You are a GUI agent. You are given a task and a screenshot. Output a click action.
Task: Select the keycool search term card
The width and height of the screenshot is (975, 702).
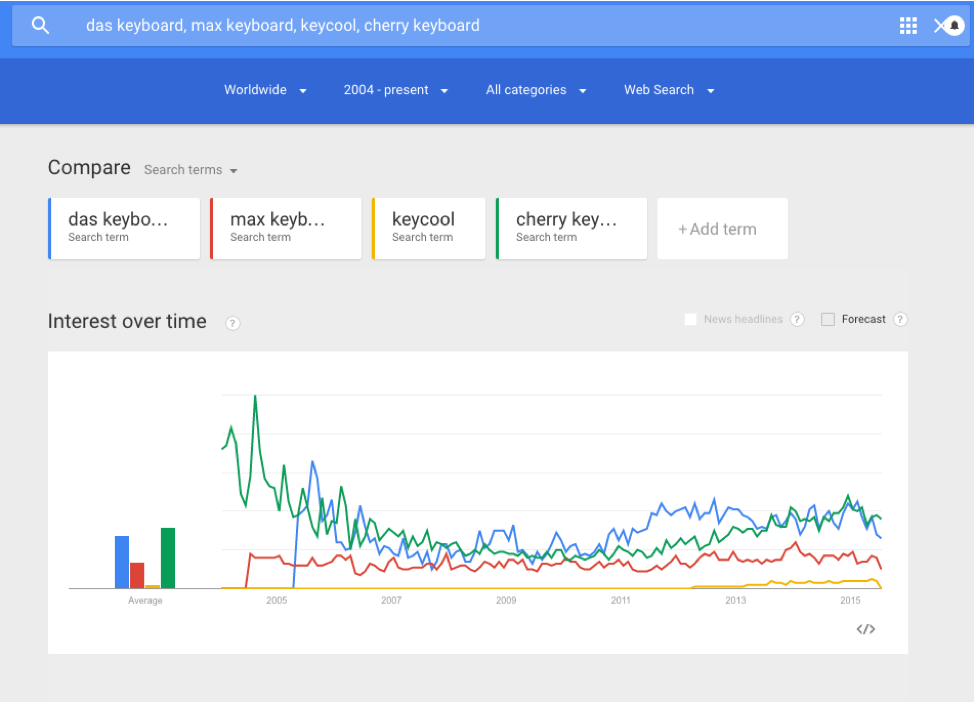(x=428, y=229)
